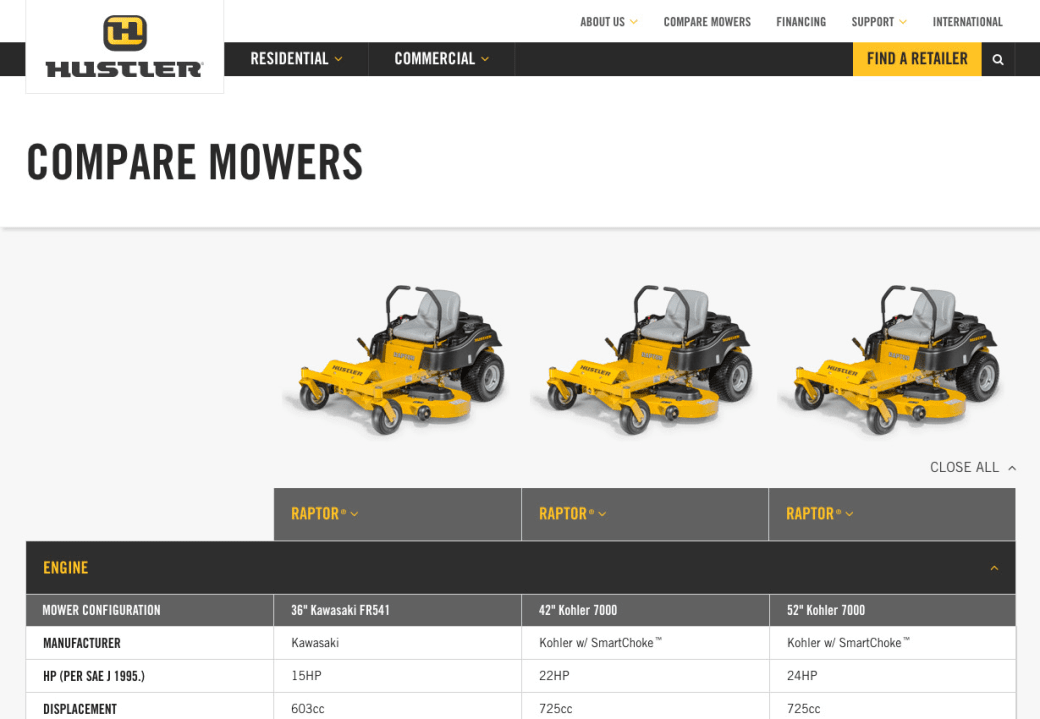Select the '52" Kohler 7000' configuration cell
The image size is (1040, 719).
click(893, 610)
